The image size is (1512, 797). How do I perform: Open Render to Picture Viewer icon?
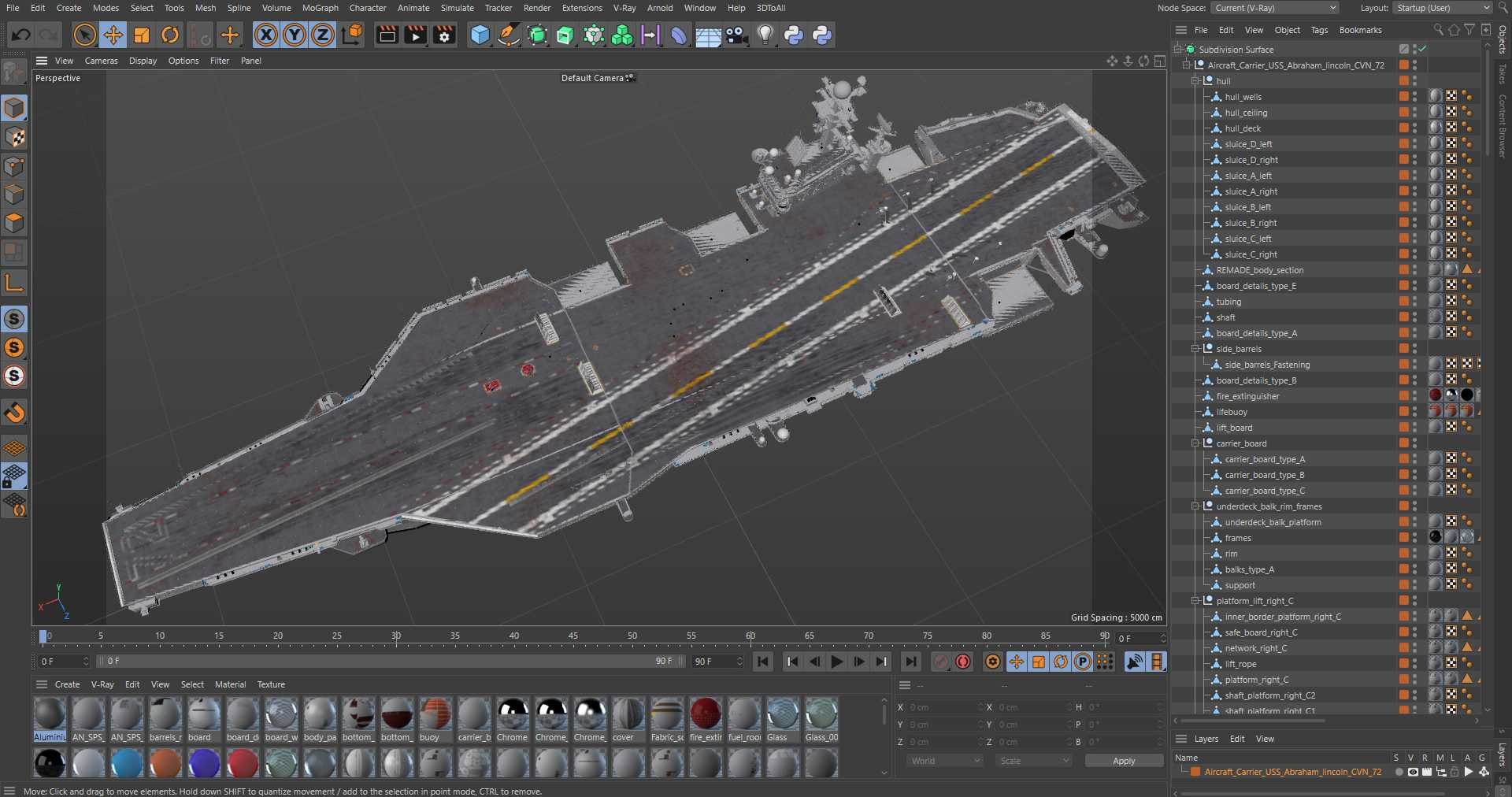415,35
